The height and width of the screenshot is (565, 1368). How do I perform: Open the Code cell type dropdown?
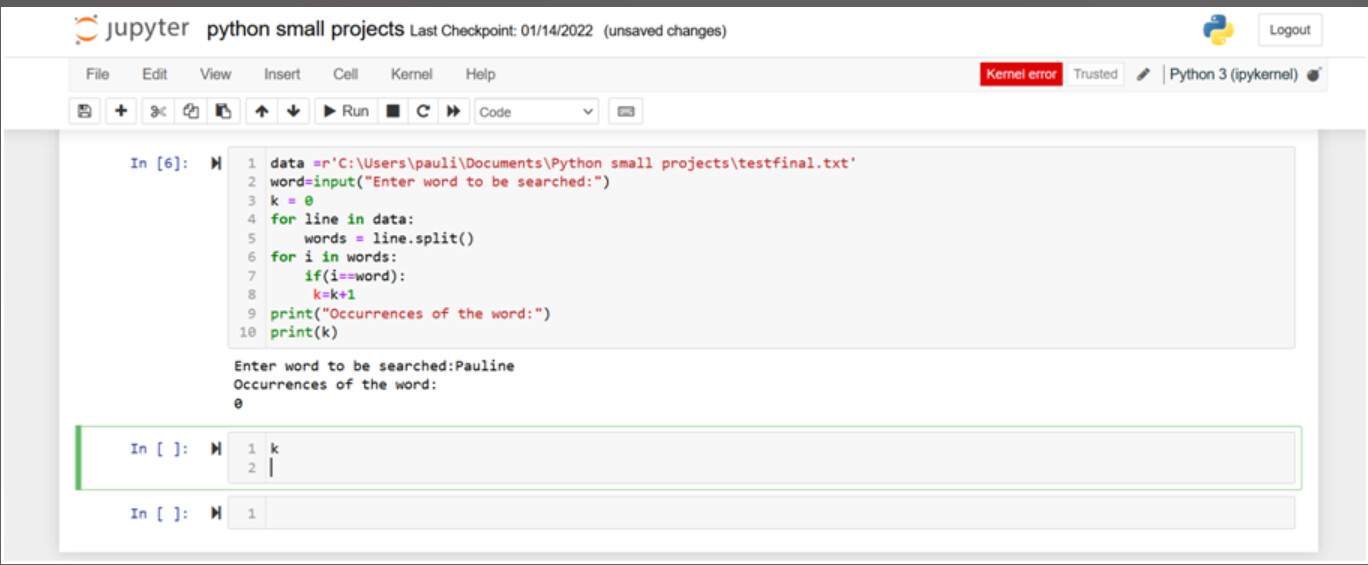click(537, 112)
